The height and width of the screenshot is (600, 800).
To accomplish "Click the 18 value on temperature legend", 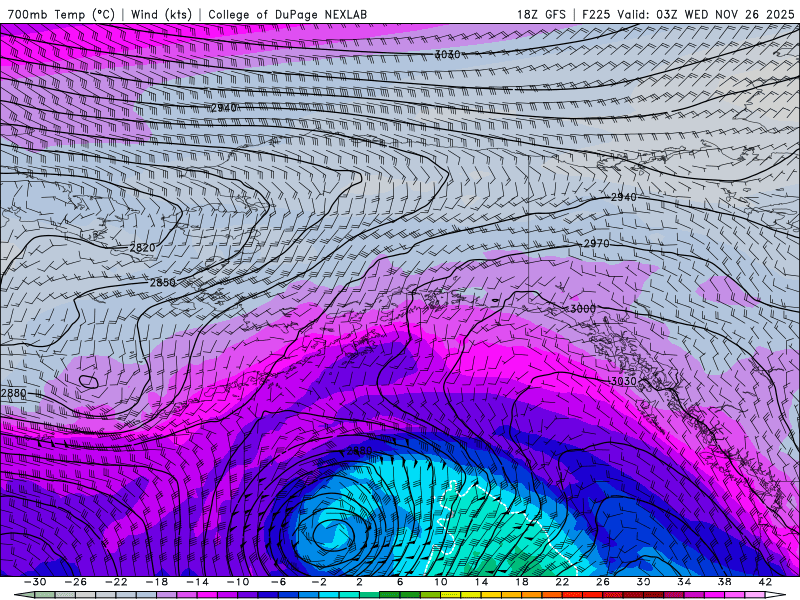I will [x=522, y=582].
